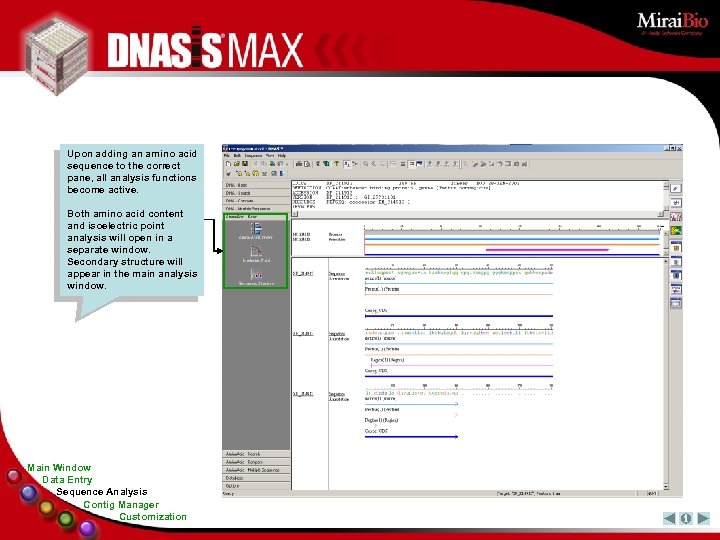Collapse the AminoAcid - Basic pane header
Screen dimensions: 720x540
[x=256, y=216]
